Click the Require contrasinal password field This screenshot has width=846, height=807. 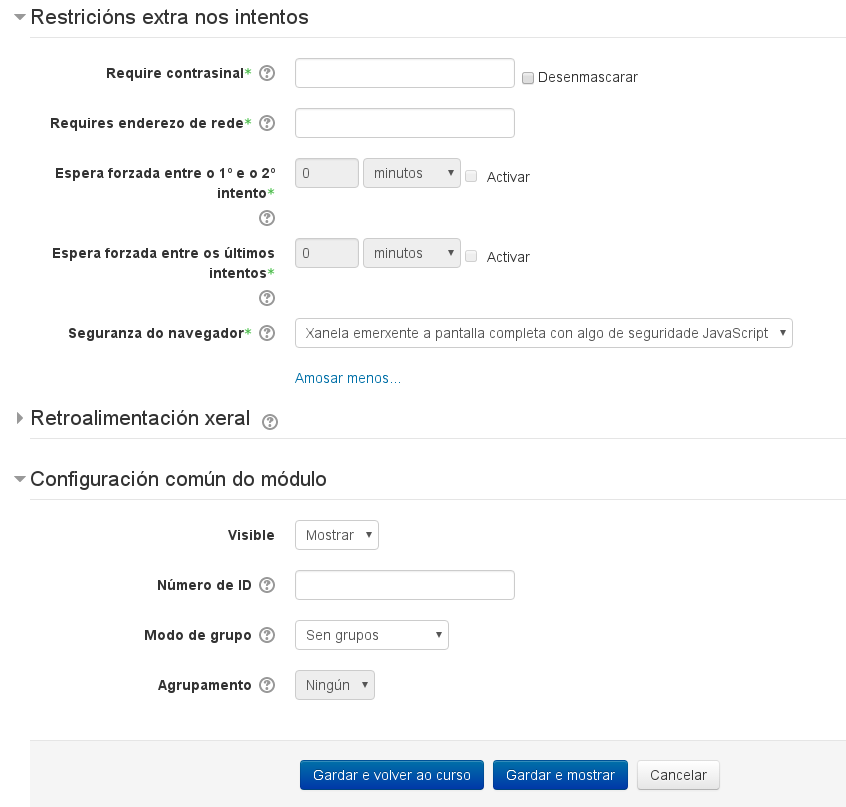coord(404,73)
